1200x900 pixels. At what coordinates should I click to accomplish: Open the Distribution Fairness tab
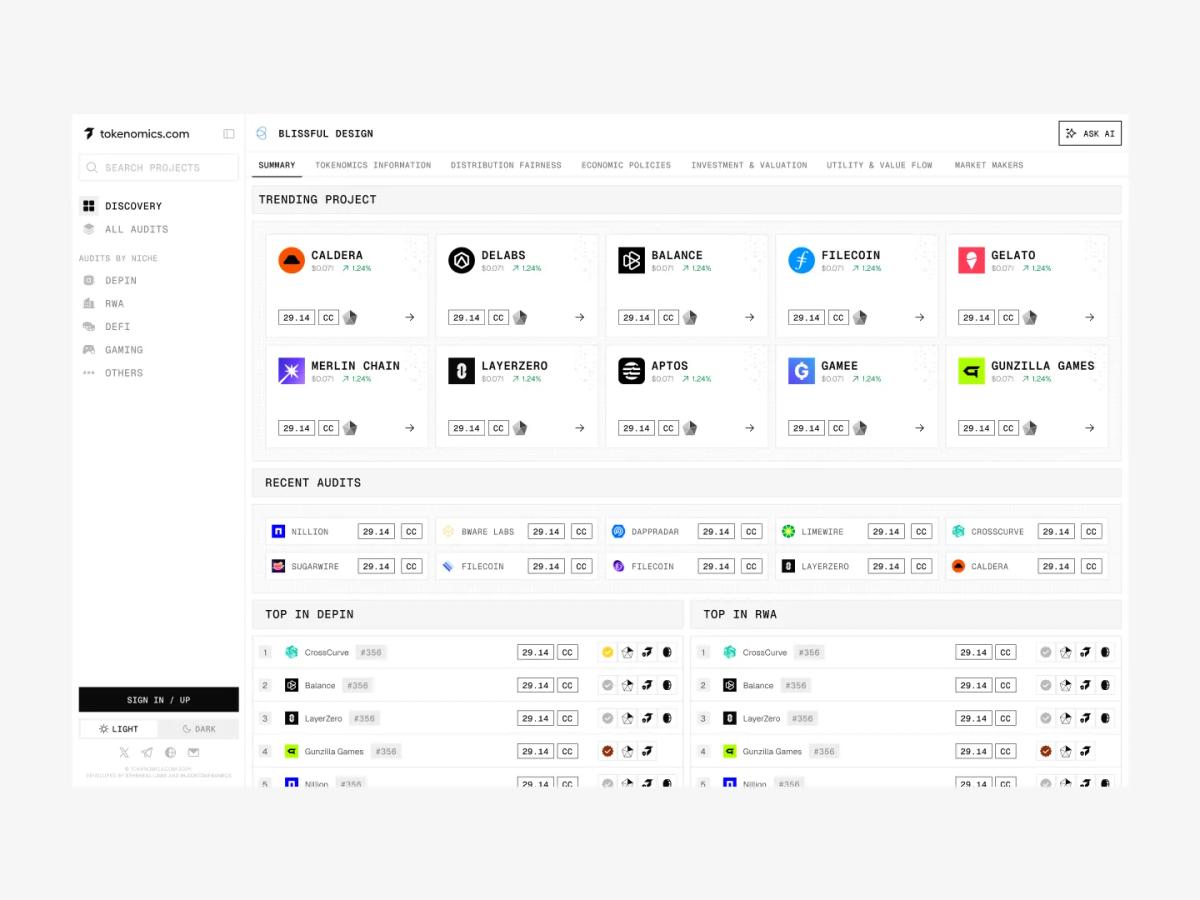pos(506,165)
